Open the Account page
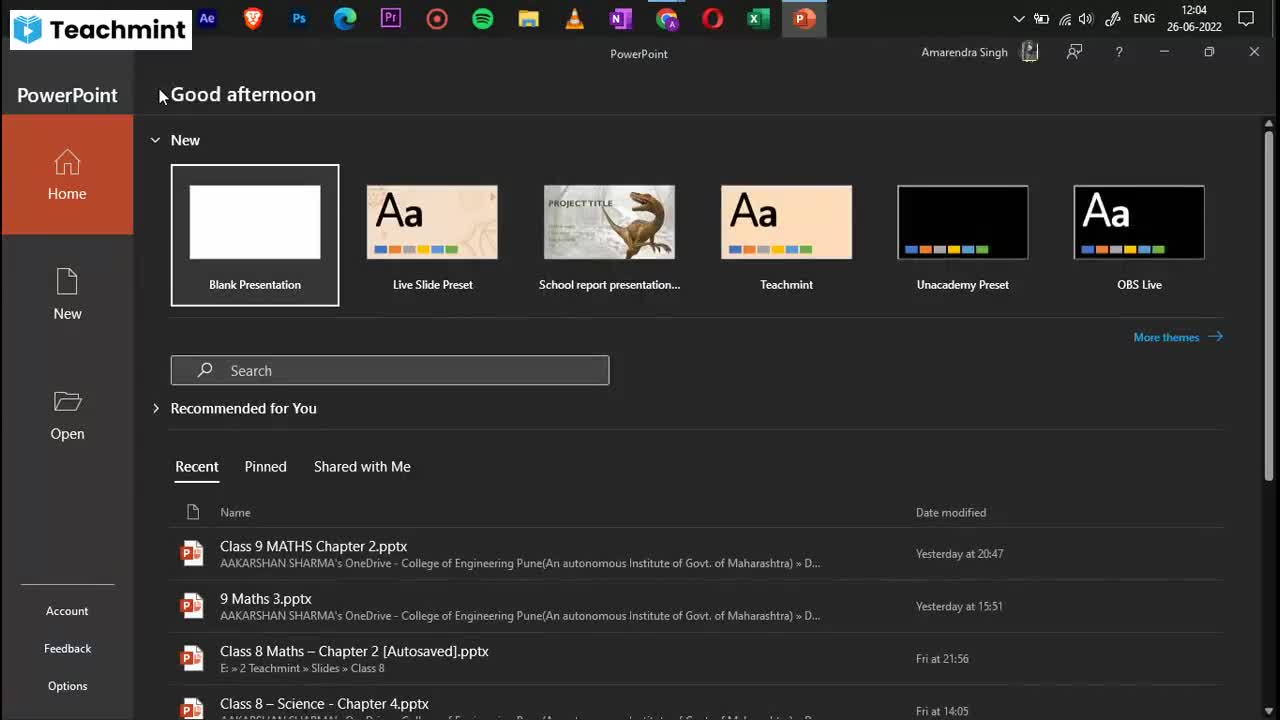1280x720 pixels. click(67, 611)
